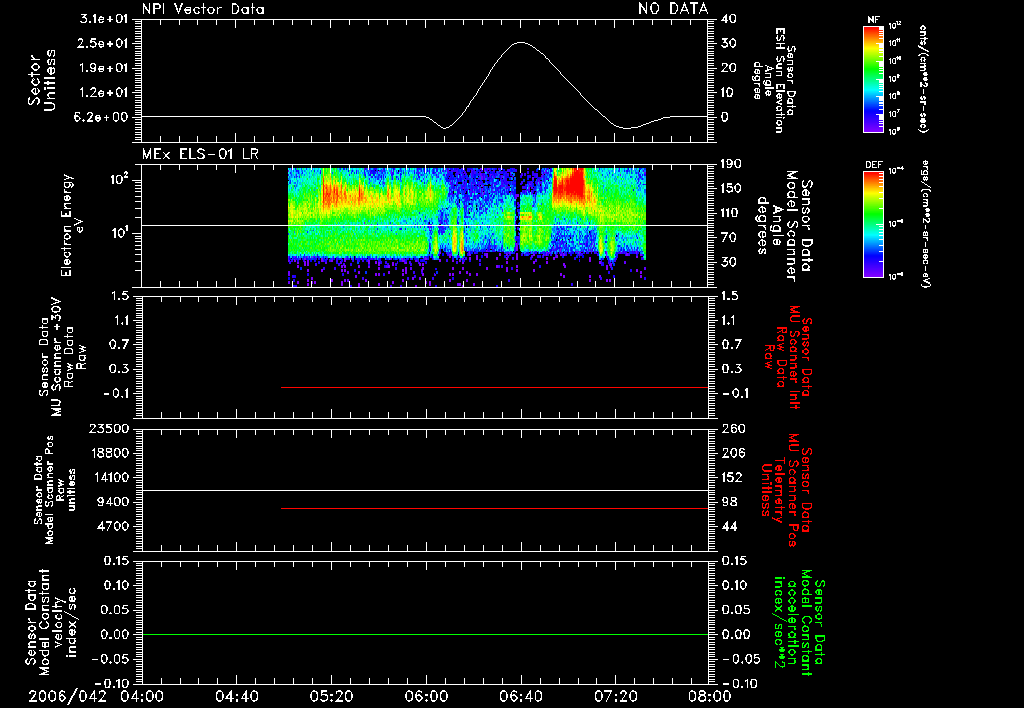Click the 'ESH Sun Elevation Angle' axis title
This screenshot has height=708, width=1024.
[774, 80]
